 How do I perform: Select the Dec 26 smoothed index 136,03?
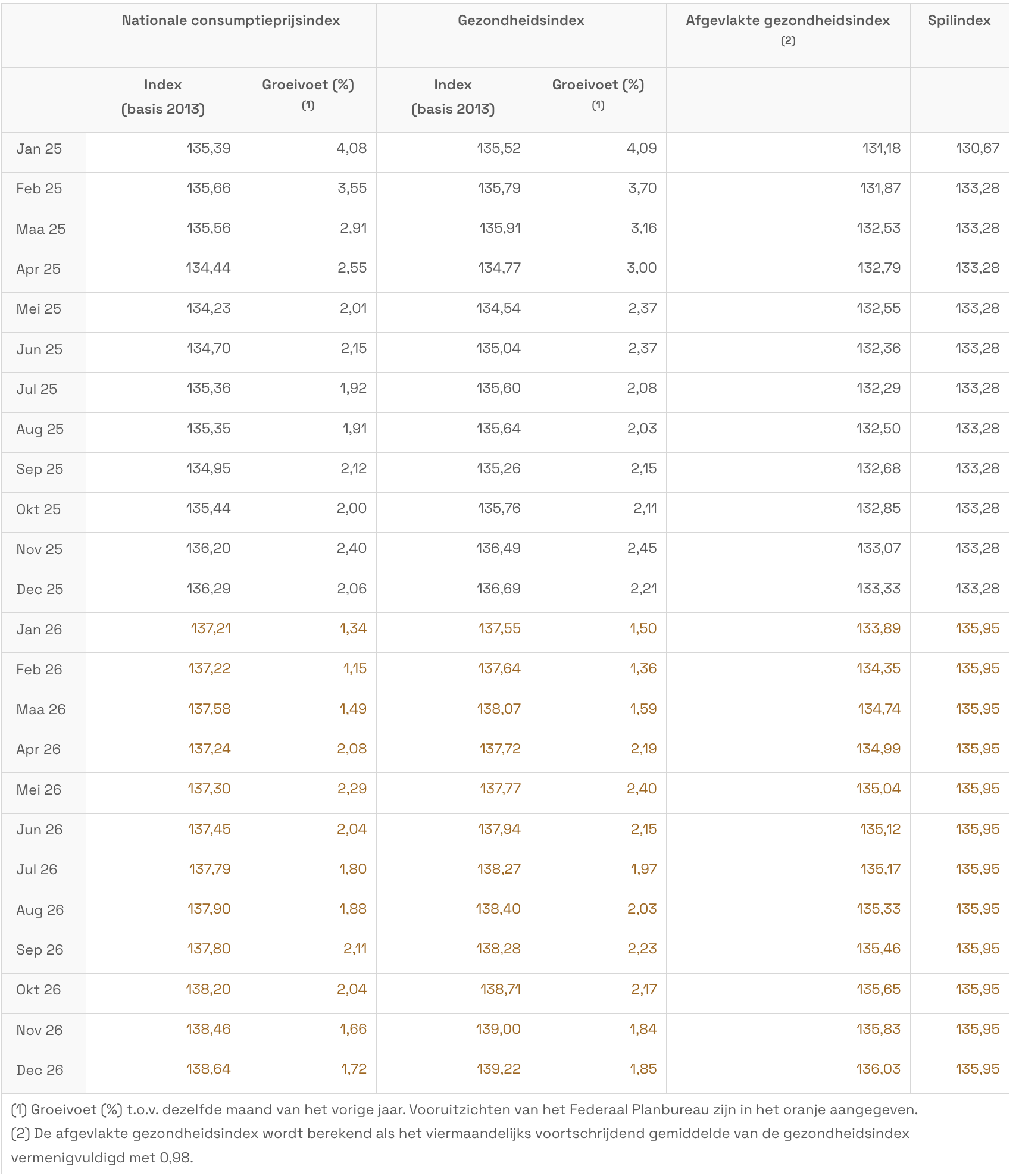[878, 1069]
